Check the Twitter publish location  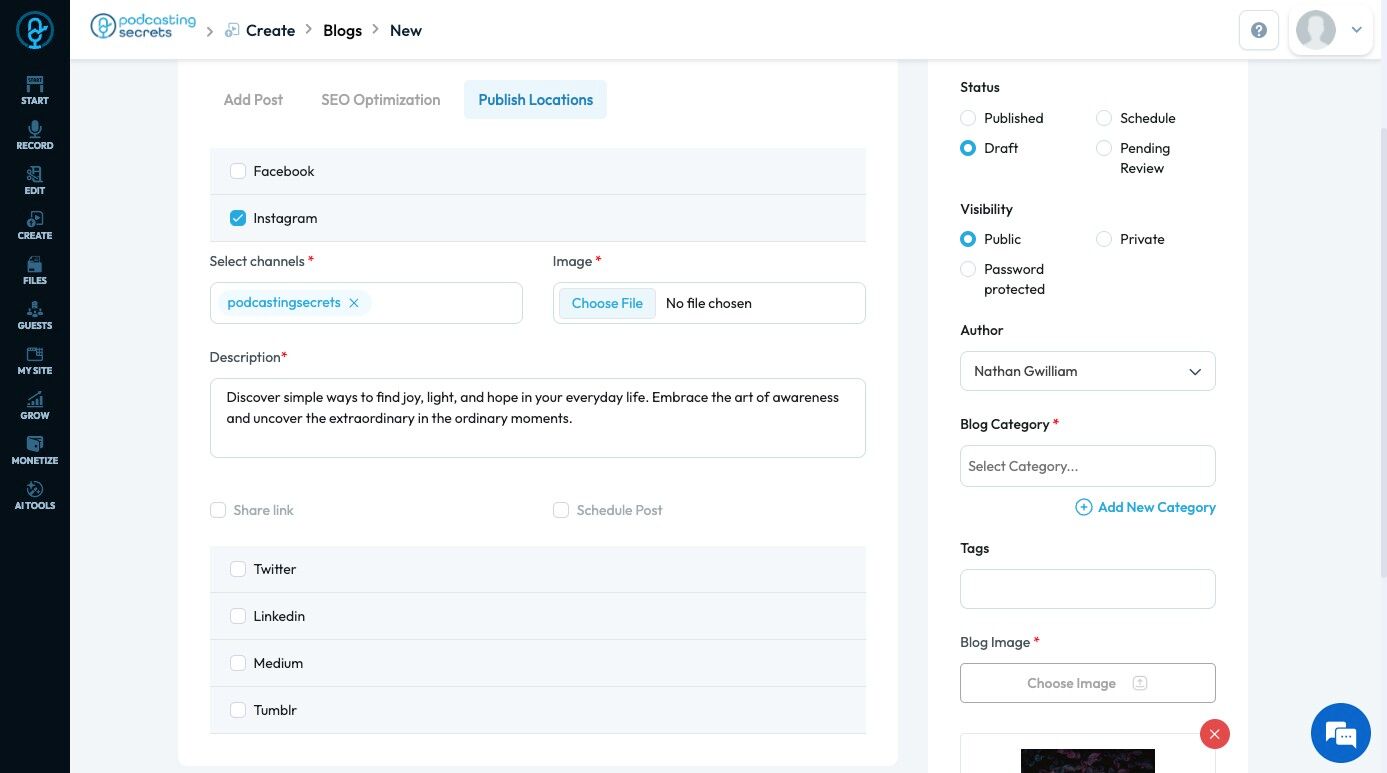click(x=238, y=569)
